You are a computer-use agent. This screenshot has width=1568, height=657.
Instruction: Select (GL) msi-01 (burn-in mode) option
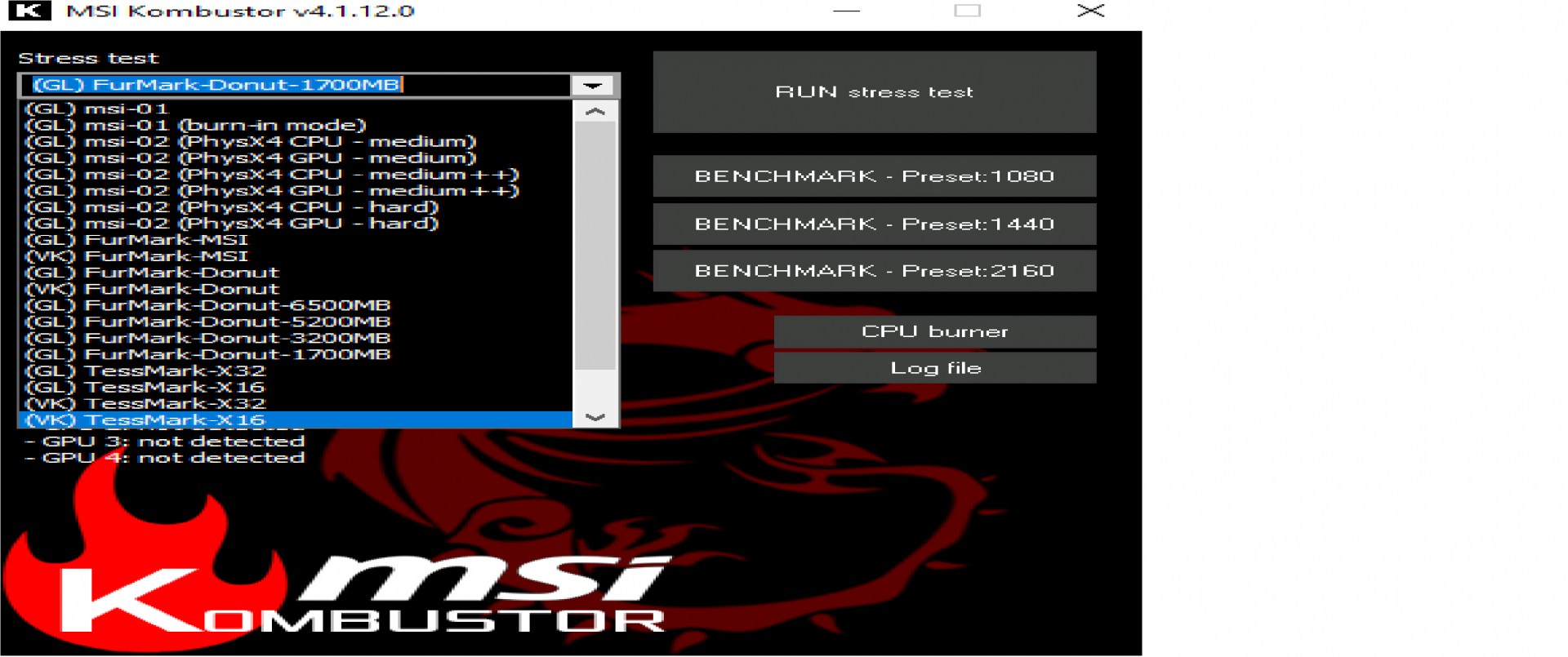tap(296, 125)
